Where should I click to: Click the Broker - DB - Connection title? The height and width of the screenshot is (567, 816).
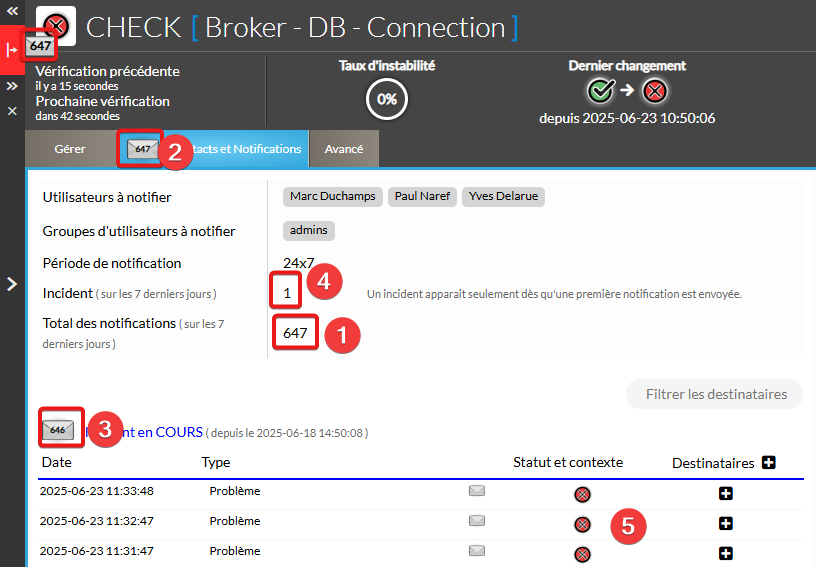[355, 28]
